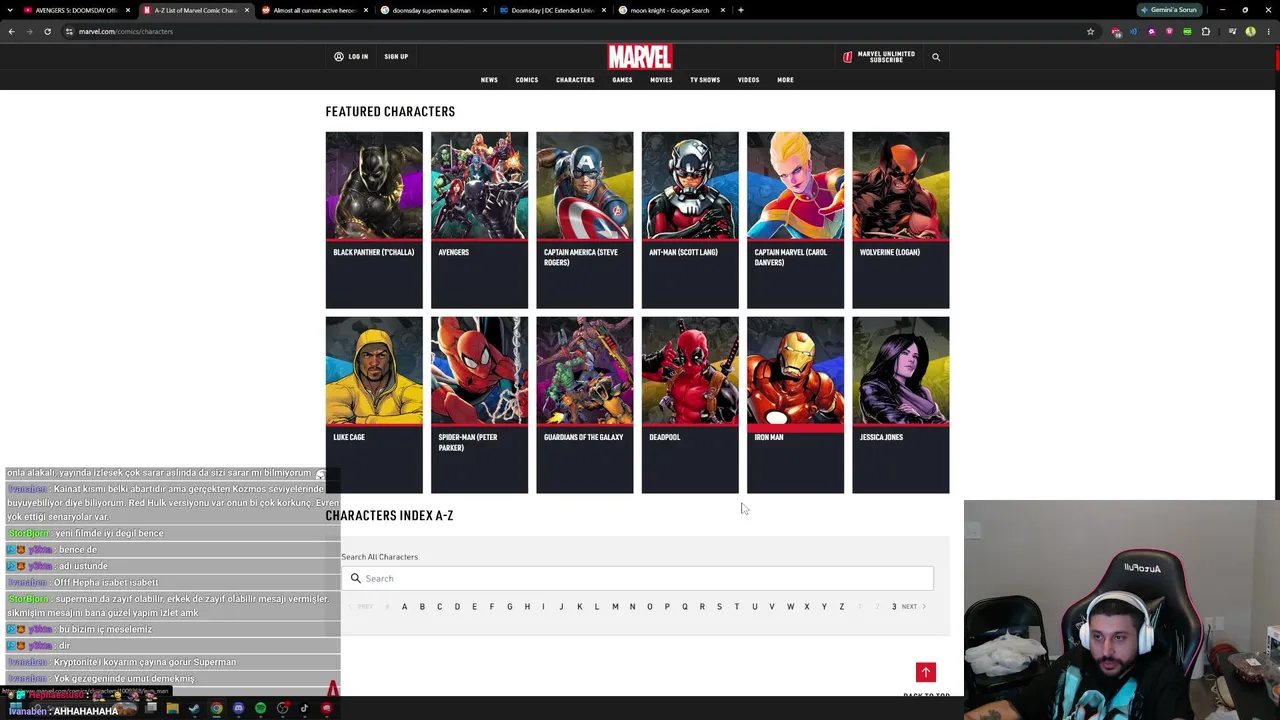Open the MOVIES menu in Marvel navigation
The image size is (1280, 720).
(x=661, y=80)
